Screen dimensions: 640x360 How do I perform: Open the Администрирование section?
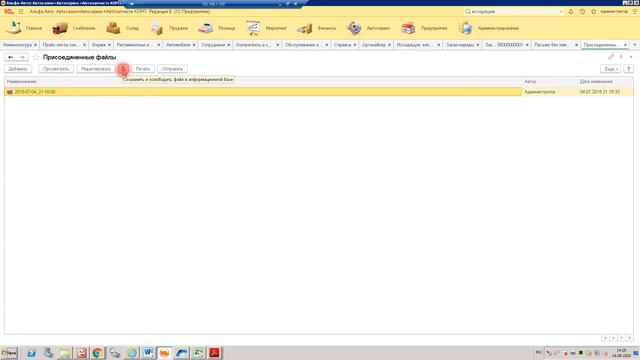coord(489,28)
